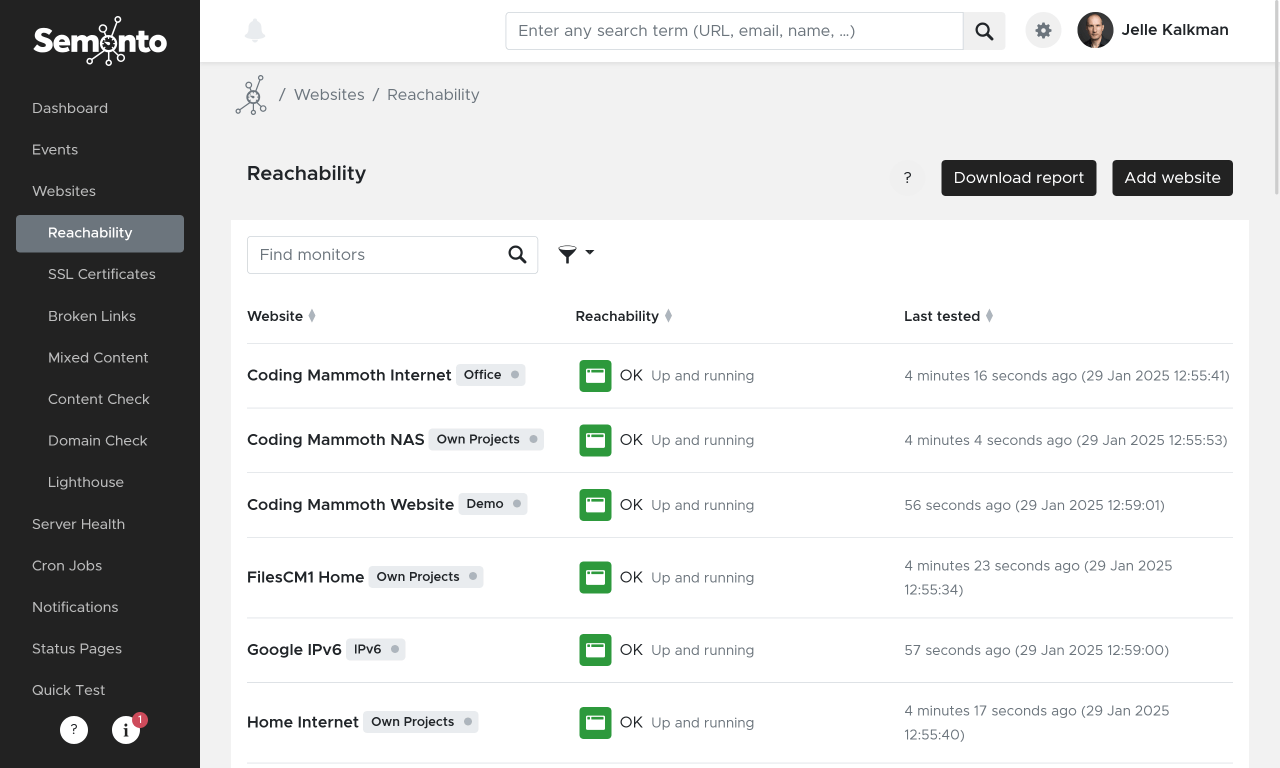Open the info icon with red badge
The image size is (1280, 768).
tap(126, 730)
